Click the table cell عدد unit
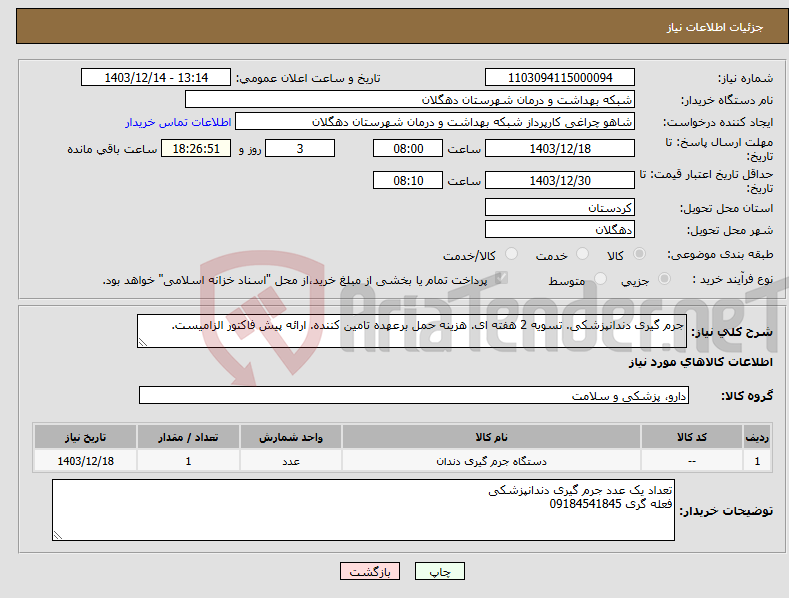Viewport: 789px width, 598px height. pos(291,461)
